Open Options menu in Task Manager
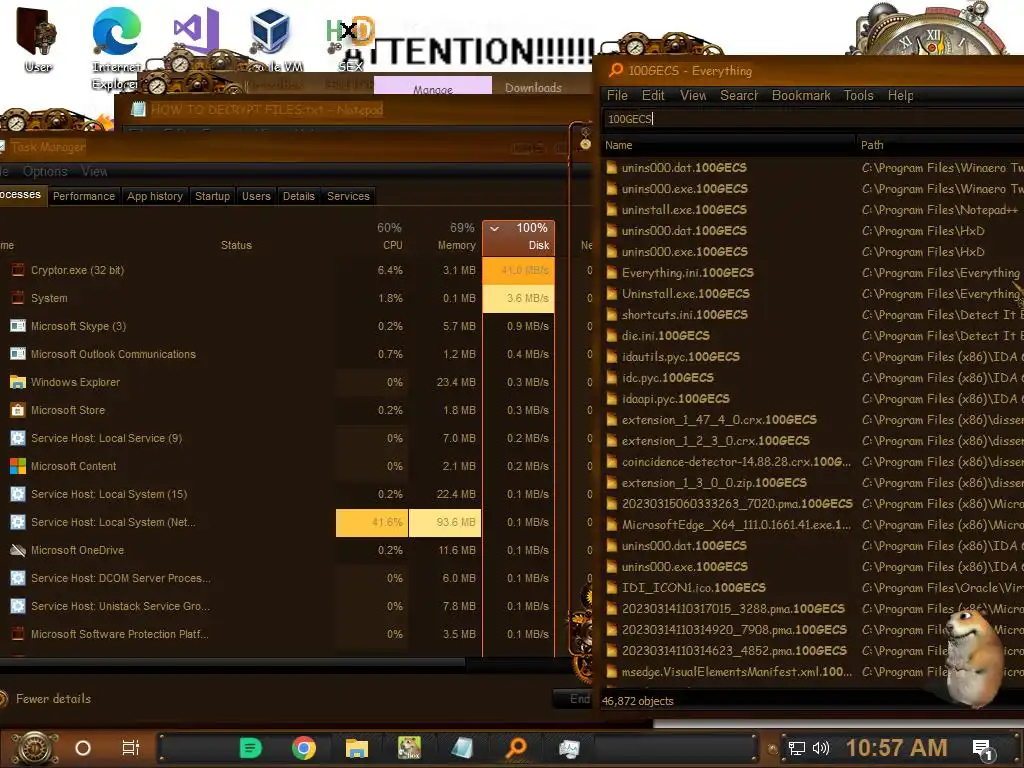This screenshot has width=1024, height=768. pos(45,171)
